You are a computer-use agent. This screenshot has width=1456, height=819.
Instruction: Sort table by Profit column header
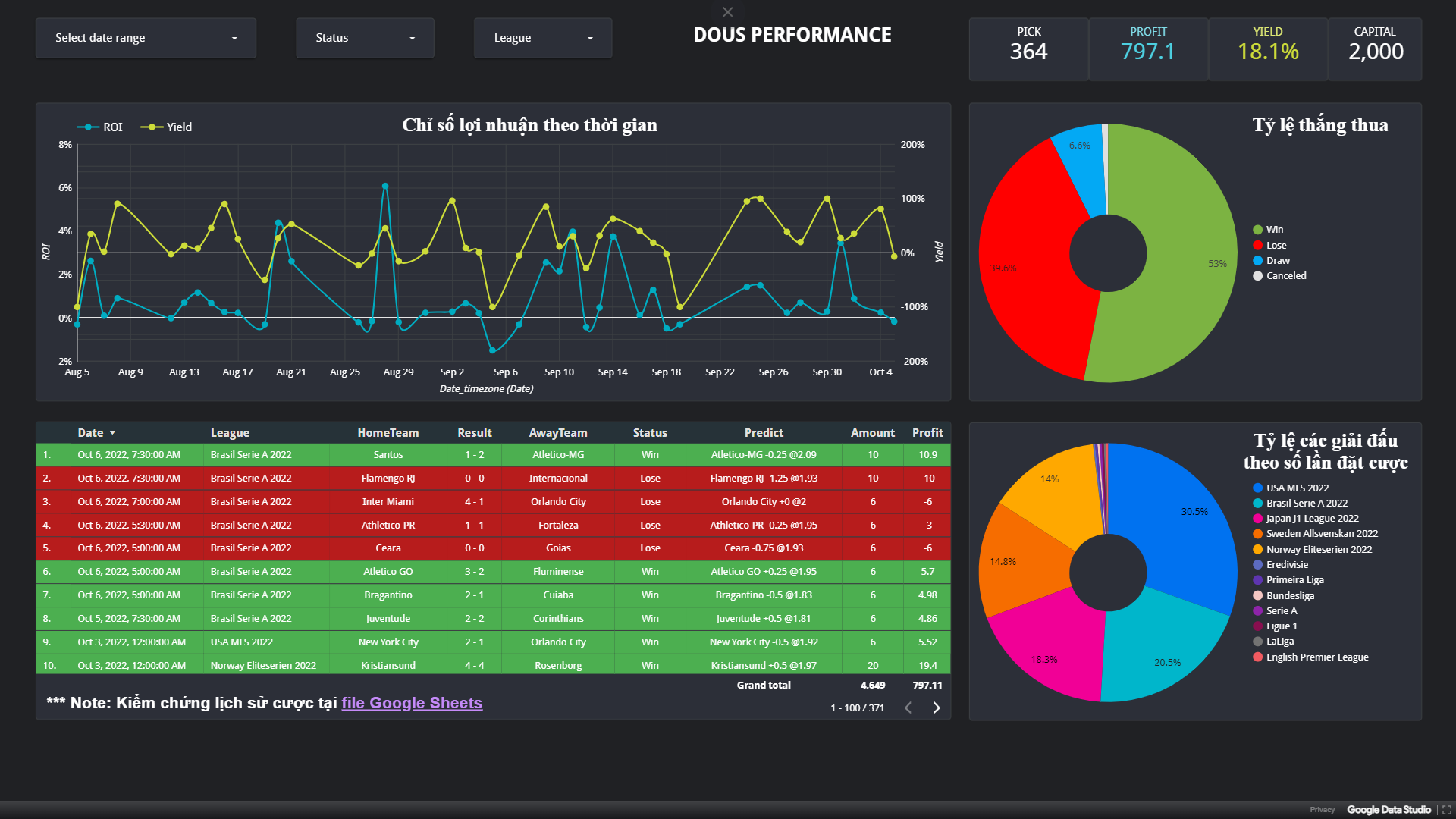927,433
